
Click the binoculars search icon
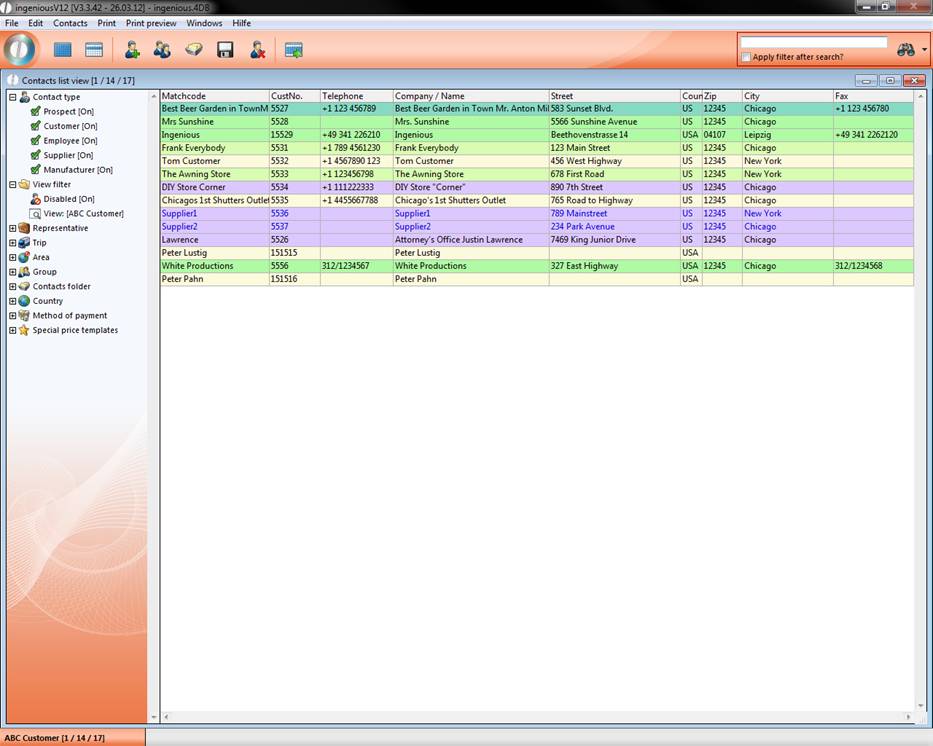pos(906,50)
